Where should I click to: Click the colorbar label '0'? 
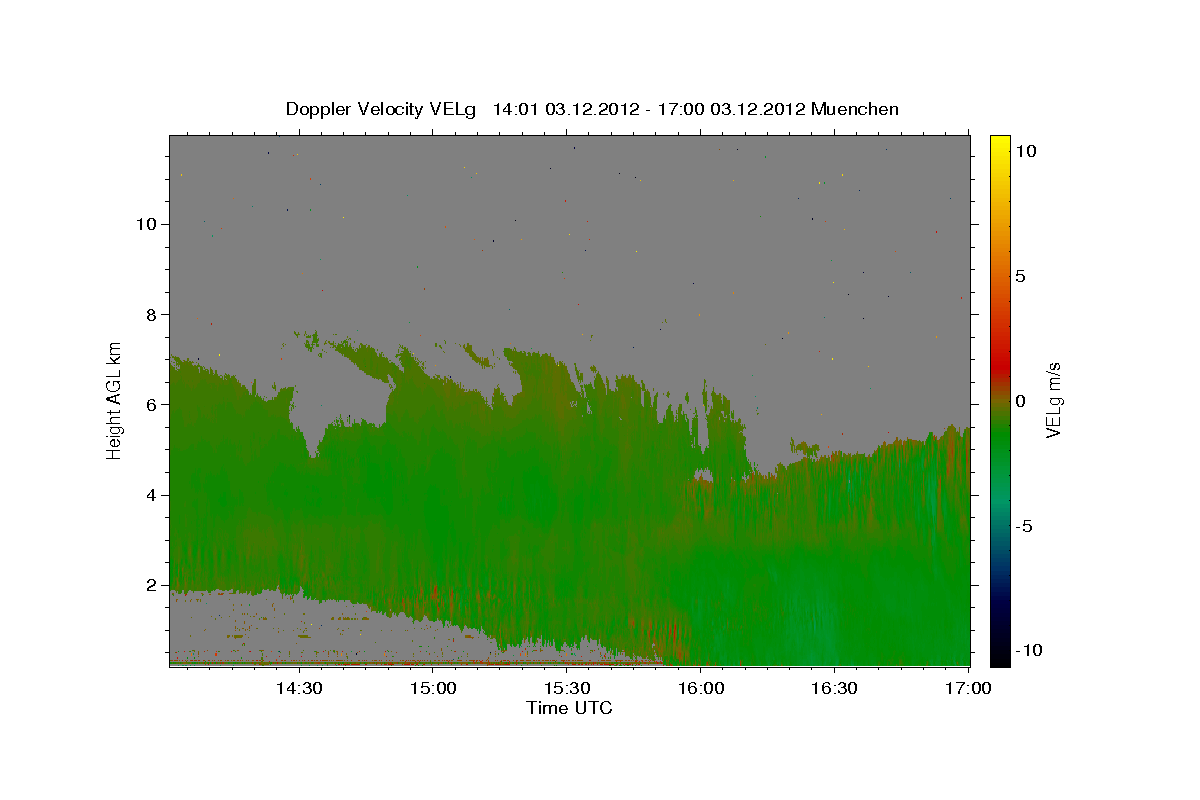(1021, 401)
